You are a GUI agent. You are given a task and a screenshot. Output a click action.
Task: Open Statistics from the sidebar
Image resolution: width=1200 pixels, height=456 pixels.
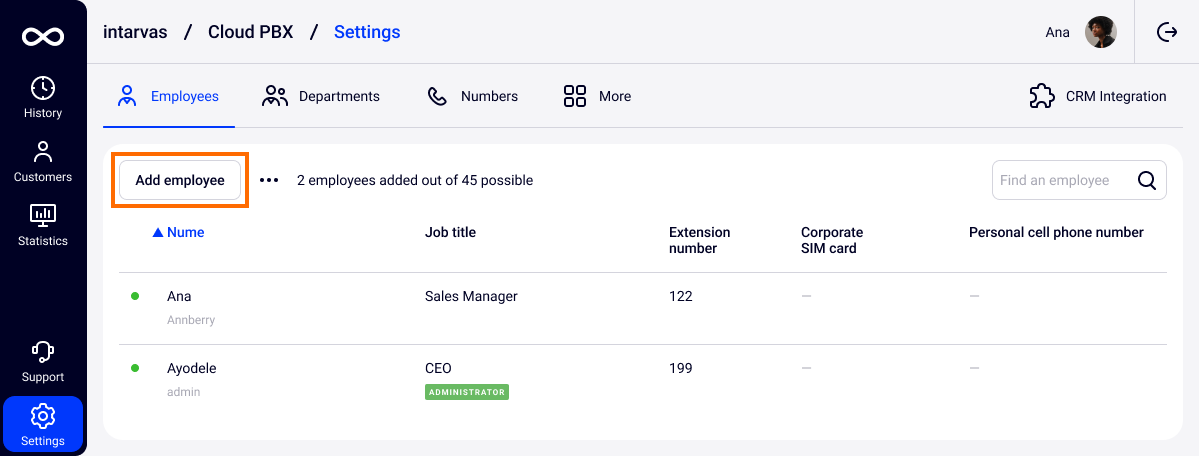(43, 226)
